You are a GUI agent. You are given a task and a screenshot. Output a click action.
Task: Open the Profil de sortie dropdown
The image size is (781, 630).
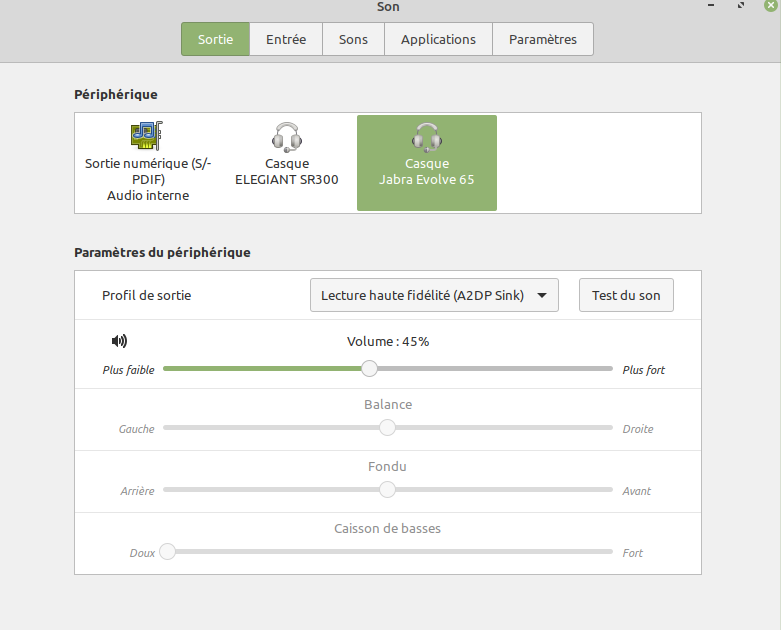433,295
